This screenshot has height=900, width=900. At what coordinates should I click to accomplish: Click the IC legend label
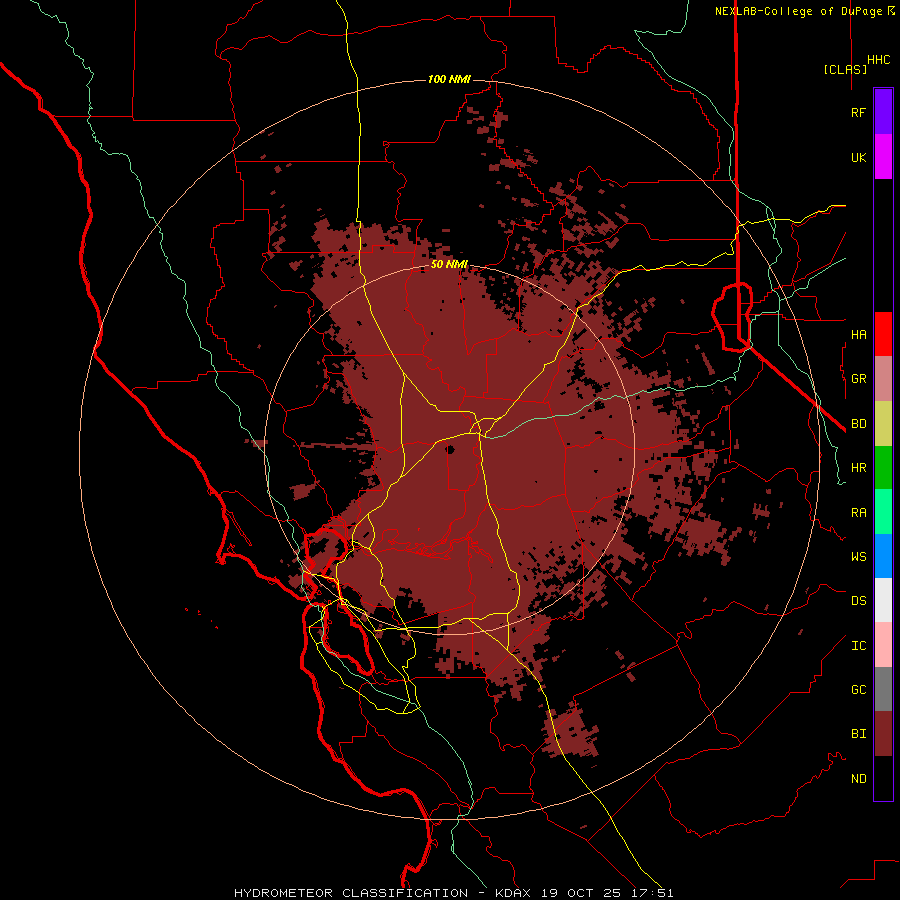pyautogui.click(x=858, y=646)
